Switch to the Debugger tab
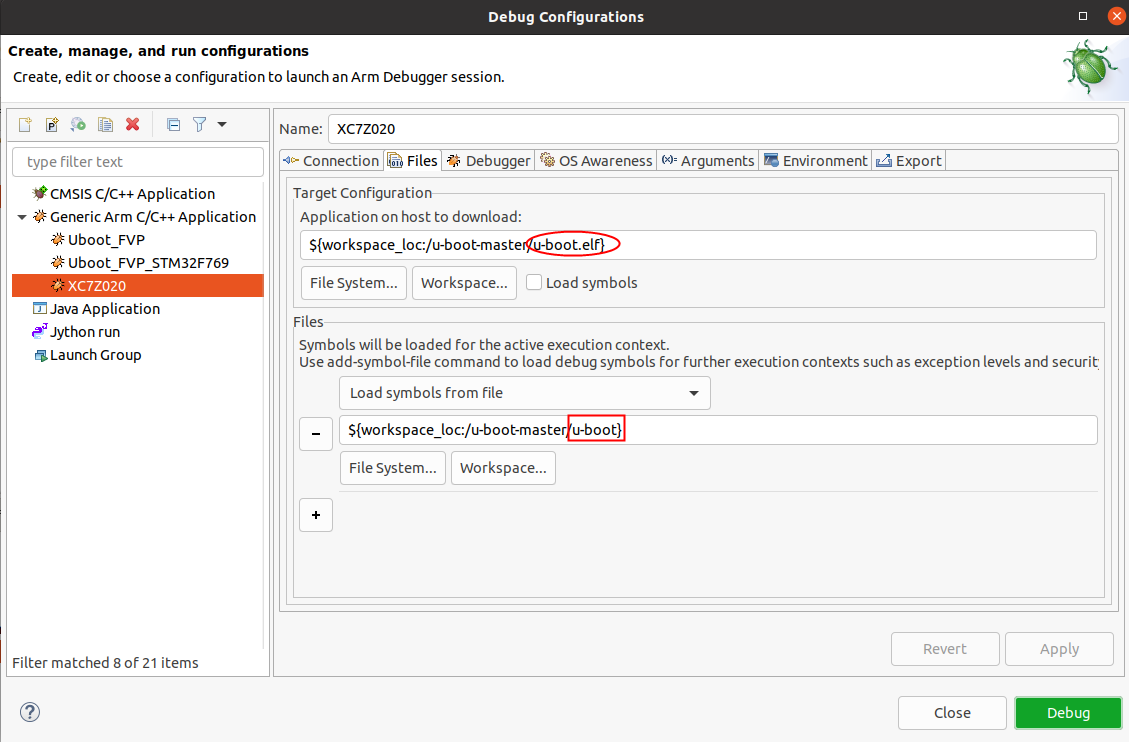The image size is (1129, 742). pos(488,161)
